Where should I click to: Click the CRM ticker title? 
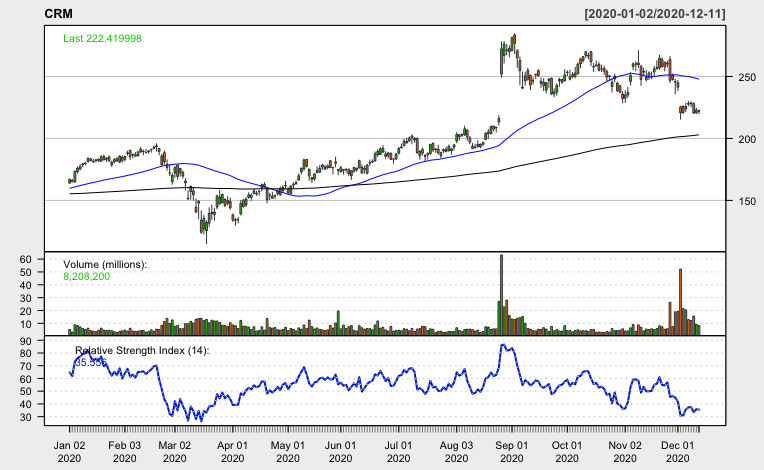tap(58, 14)
